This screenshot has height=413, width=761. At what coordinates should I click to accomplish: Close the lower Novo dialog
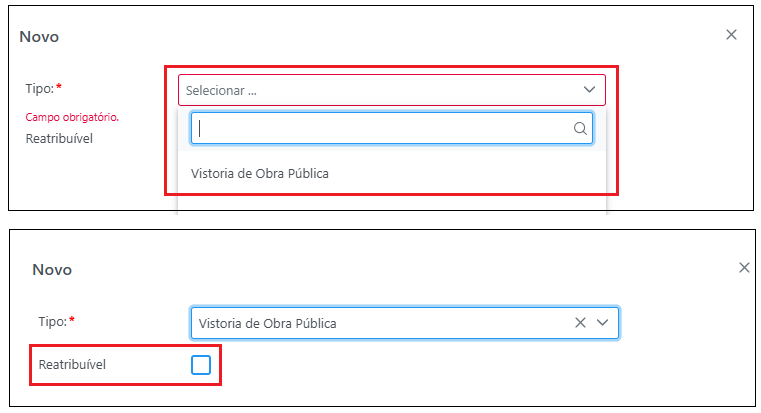pos(744,268)
